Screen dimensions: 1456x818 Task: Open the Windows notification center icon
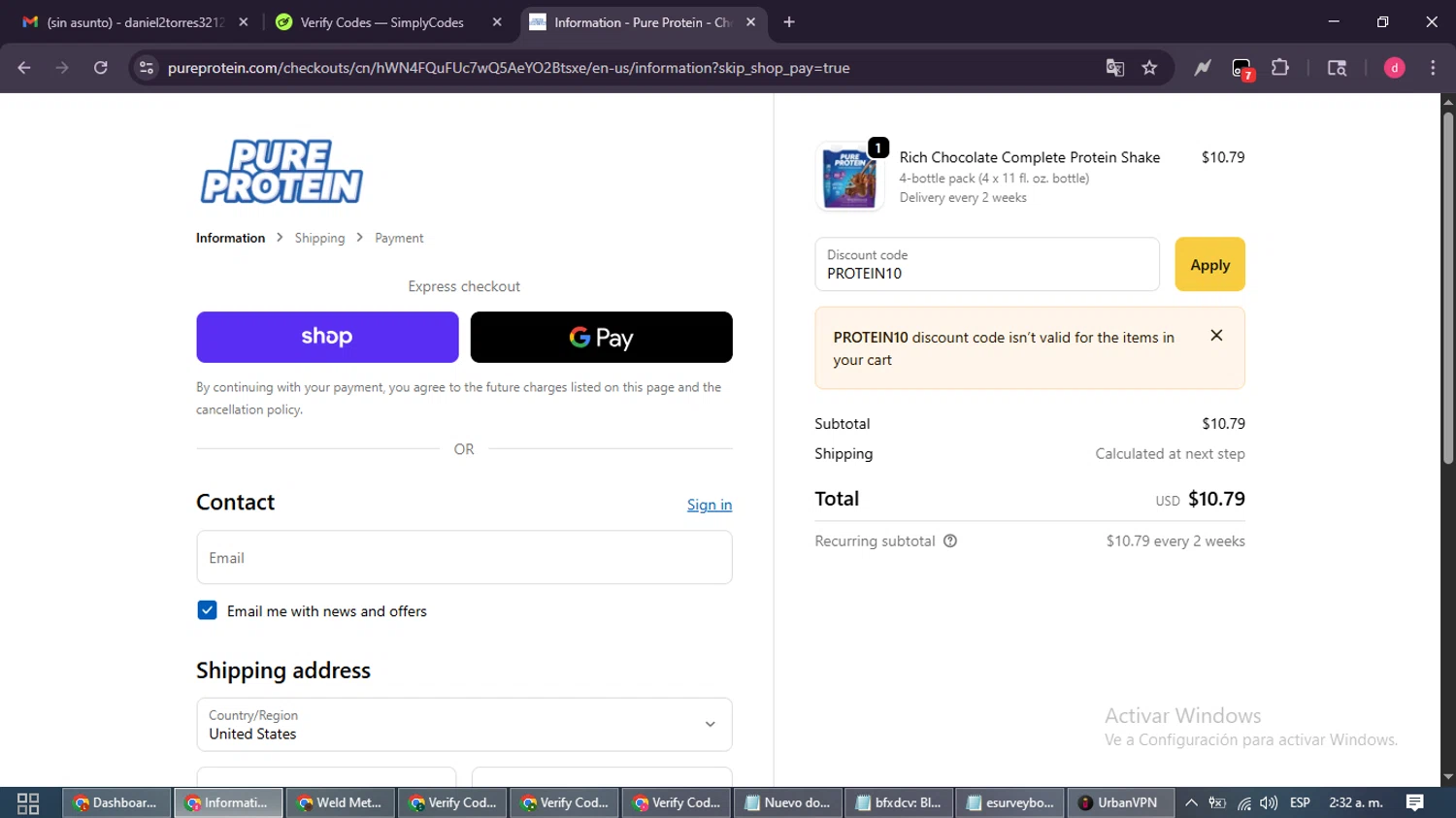[1415, 802]
